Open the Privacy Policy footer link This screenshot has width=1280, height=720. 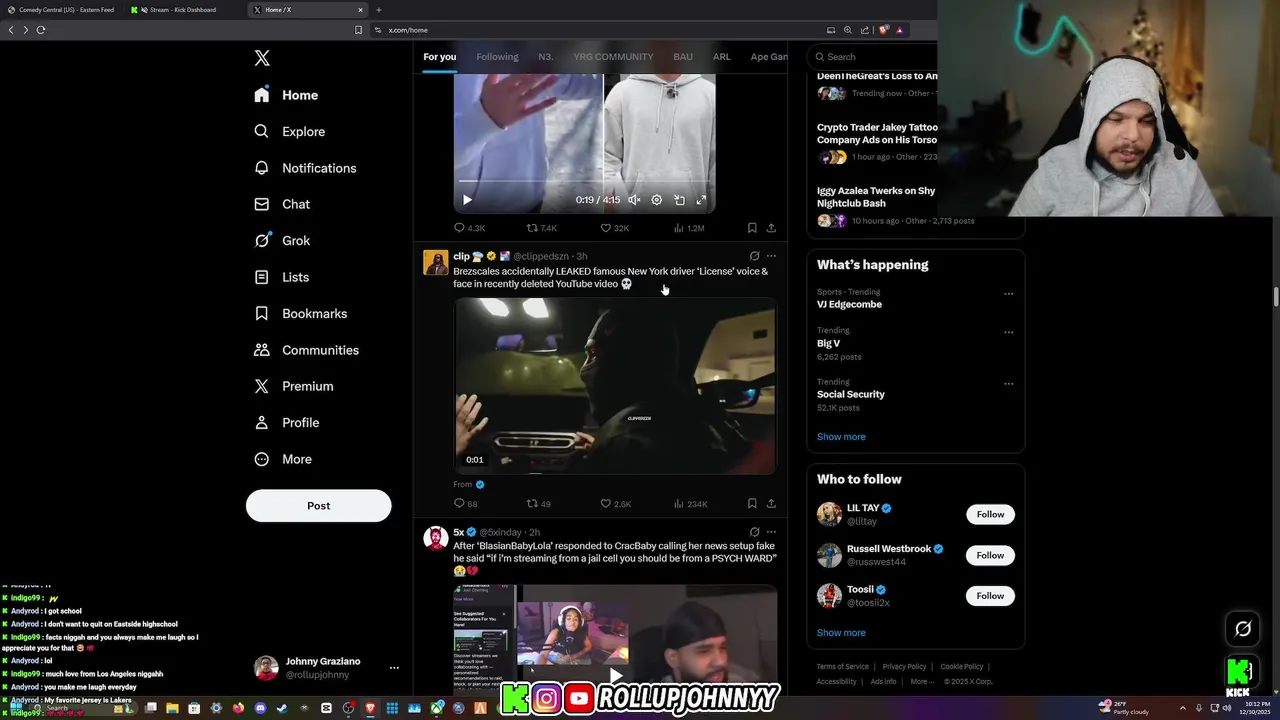click(904, 667)
